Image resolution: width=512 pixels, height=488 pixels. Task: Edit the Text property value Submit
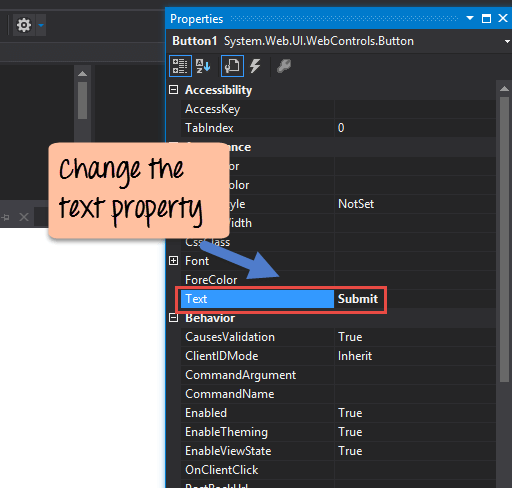click(358, 299)
